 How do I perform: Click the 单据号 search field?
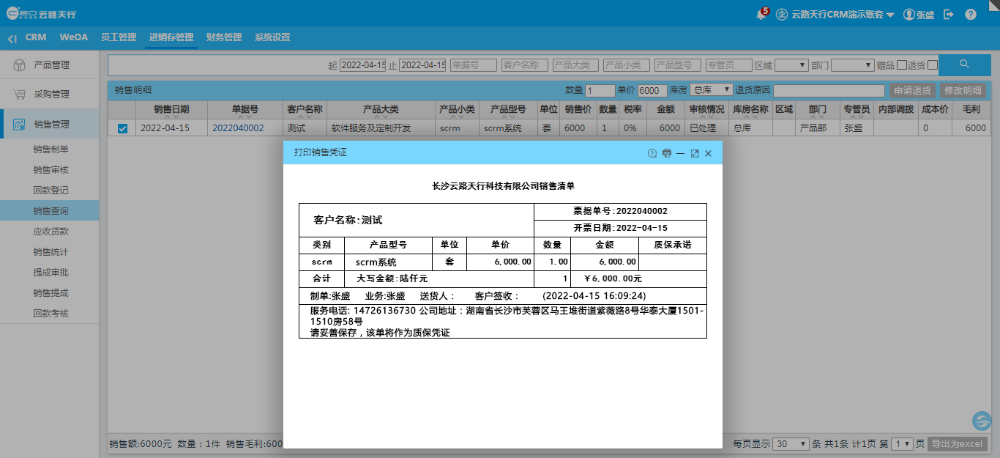473,65
